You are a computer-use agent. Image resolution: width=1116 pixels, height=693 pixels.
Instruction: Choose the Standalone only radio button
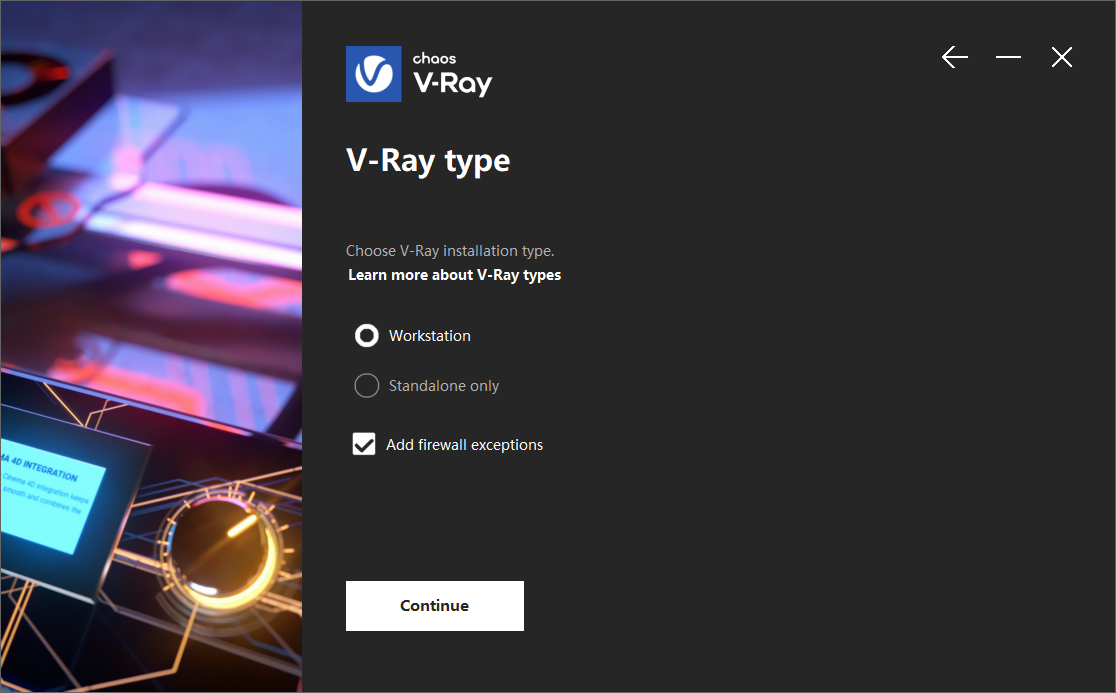tap(367, 386)
